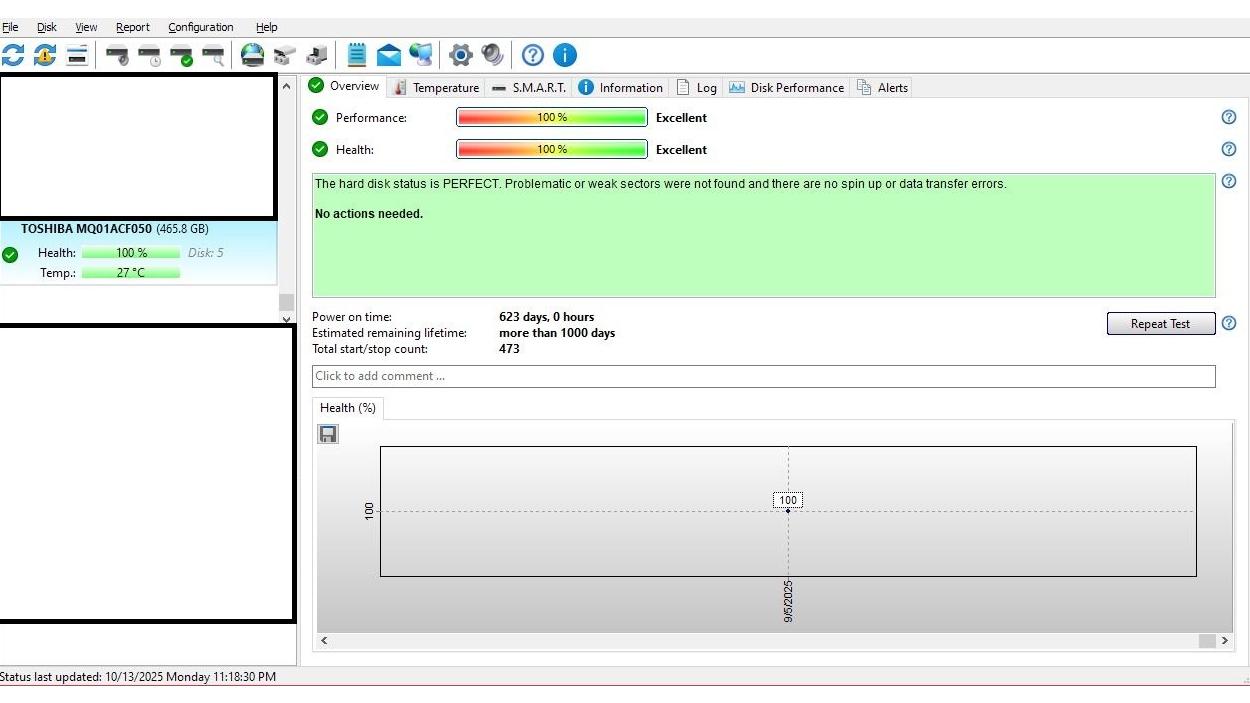Click the Refresh toolbar icon
1250x703 pixels.
coord(13,55)
